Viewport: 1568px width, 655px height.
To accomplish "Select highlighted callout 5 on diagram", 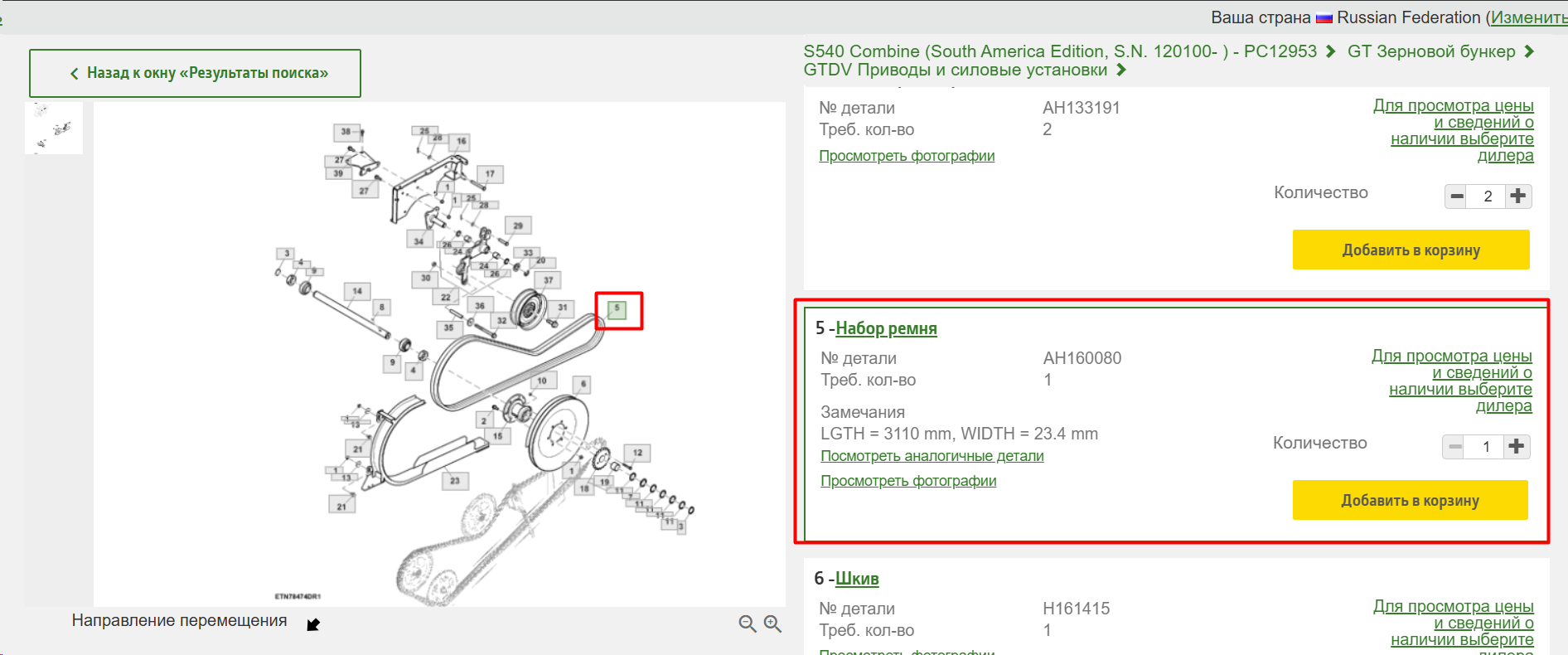I will pos(617,309).
